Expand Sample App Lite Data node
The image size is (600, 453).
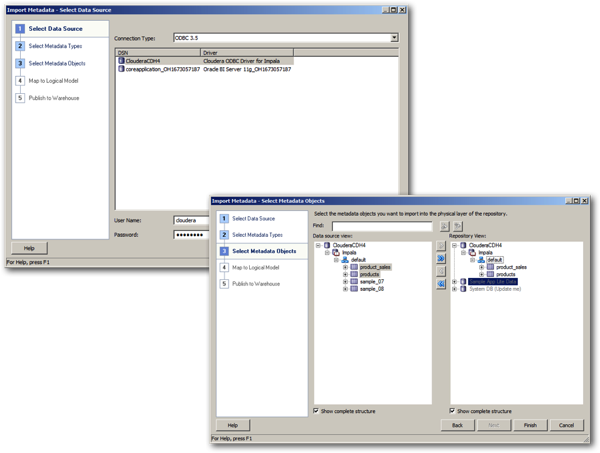[455, 282]
